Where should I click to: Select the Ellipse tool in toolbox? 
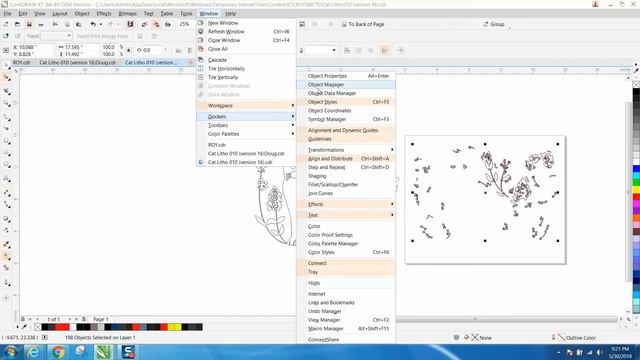pos(7,153)
